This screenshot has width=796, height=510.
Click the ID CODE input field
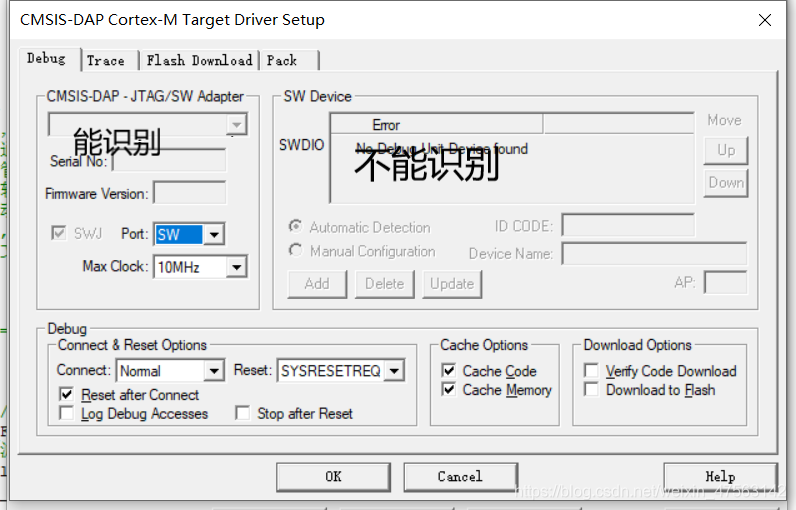(x=628, y=225)
